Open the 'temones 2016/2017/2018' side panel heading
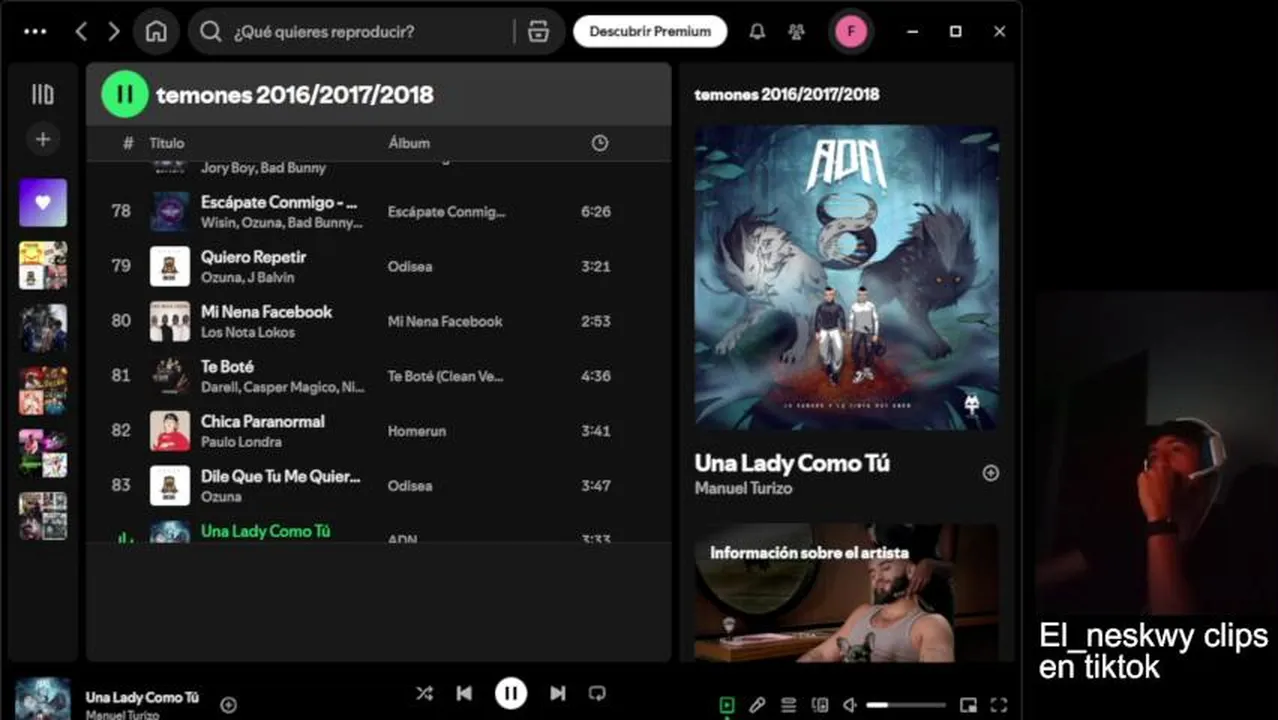Image resolution: width=1278 pixels, height=720 pixels. (786, 94)
